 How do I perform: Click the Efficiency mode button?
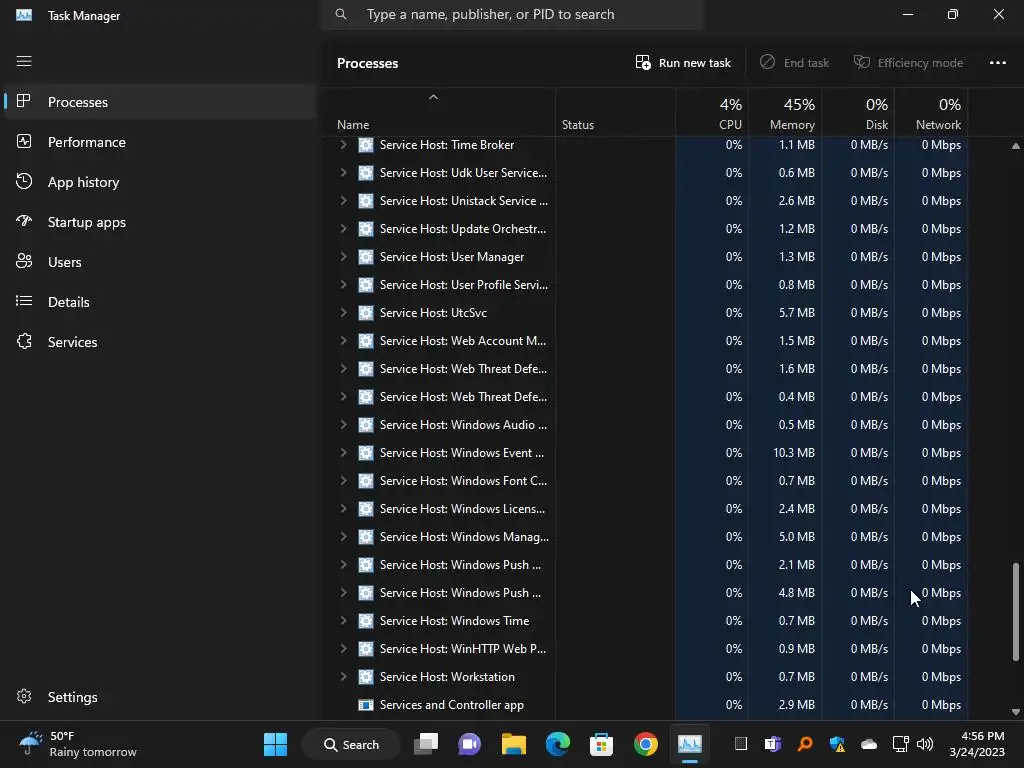pos(908,63)
